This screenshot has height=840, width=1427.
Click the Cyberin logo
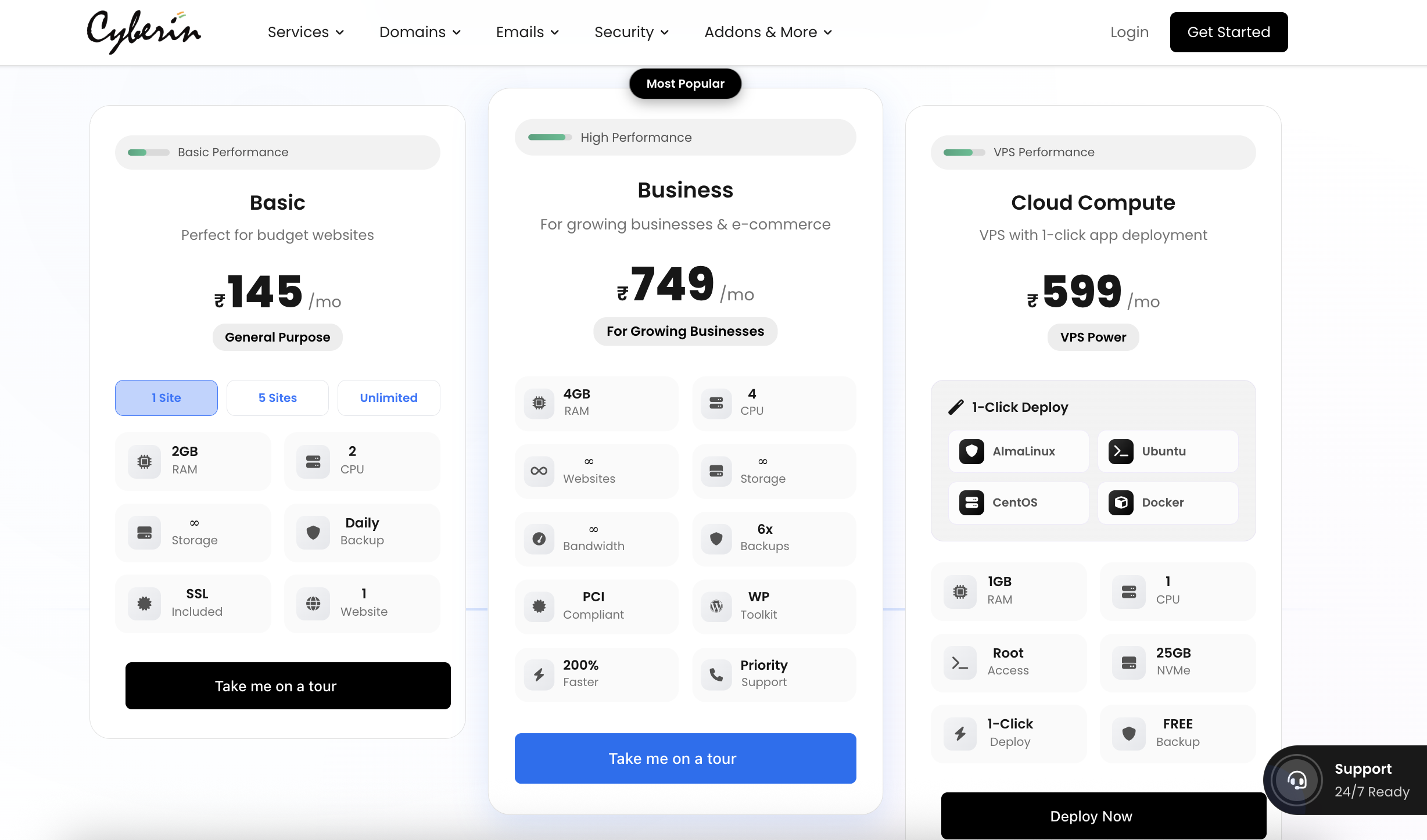tap(144, 31)
